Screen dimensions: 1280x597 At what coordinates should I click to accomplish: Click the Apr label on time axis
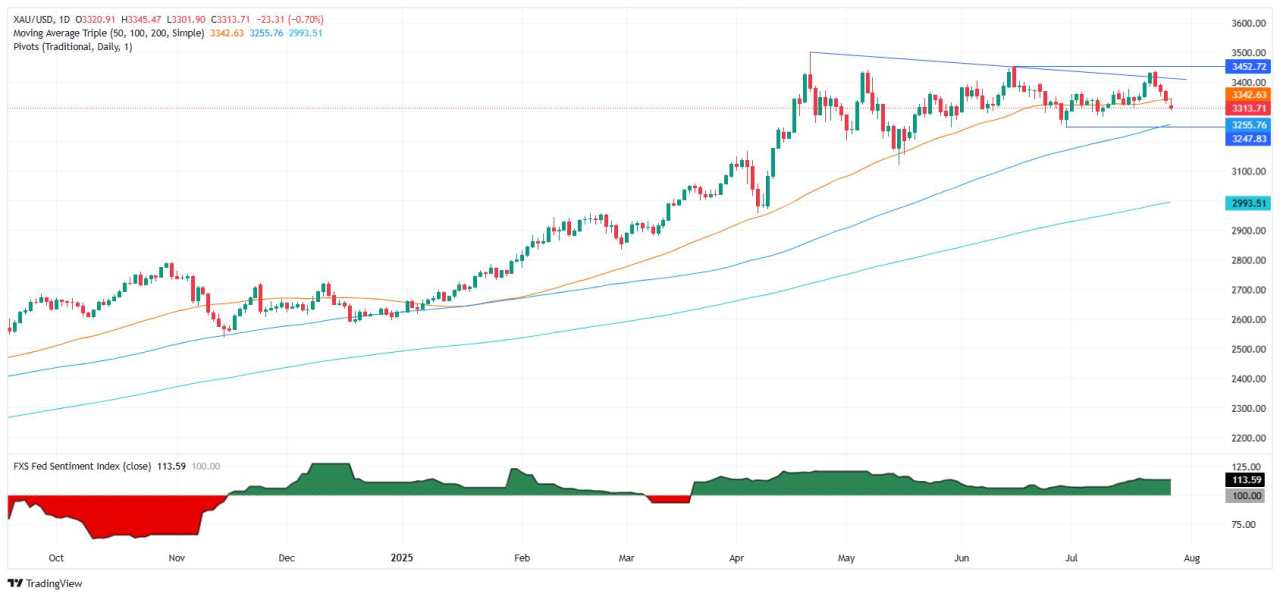pos(737,558)
